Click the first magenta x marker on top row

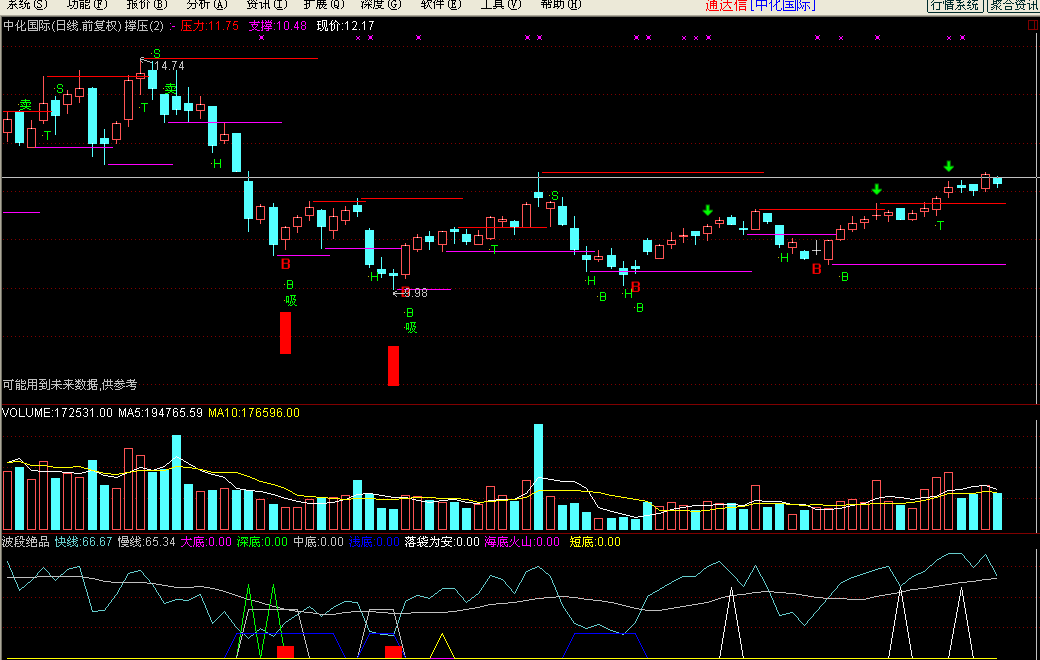tap(261, 38)
